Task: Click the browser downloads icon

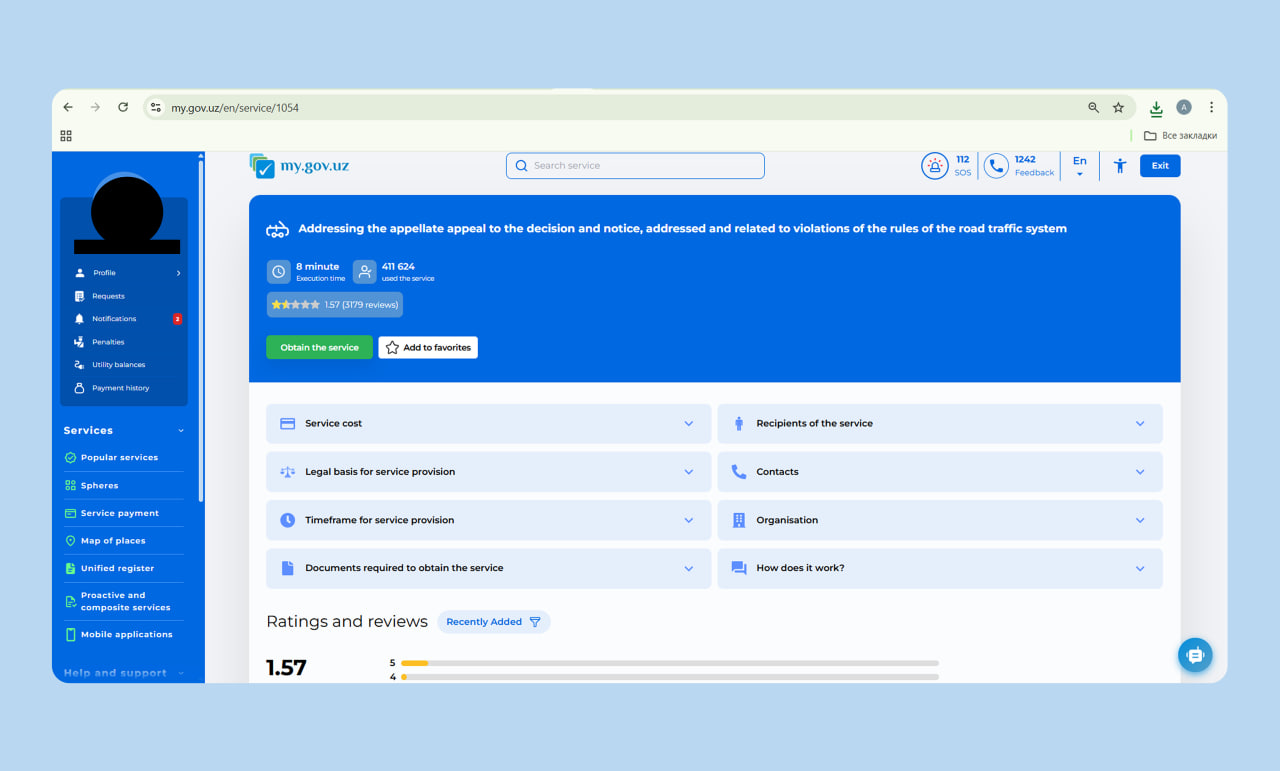Action: coord(1156,108)
